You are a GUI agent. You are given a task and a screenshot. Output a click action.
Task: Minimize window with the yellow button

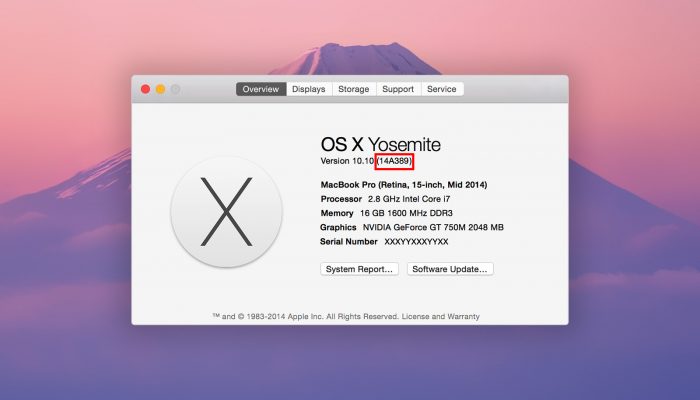[x=160, y=89]
